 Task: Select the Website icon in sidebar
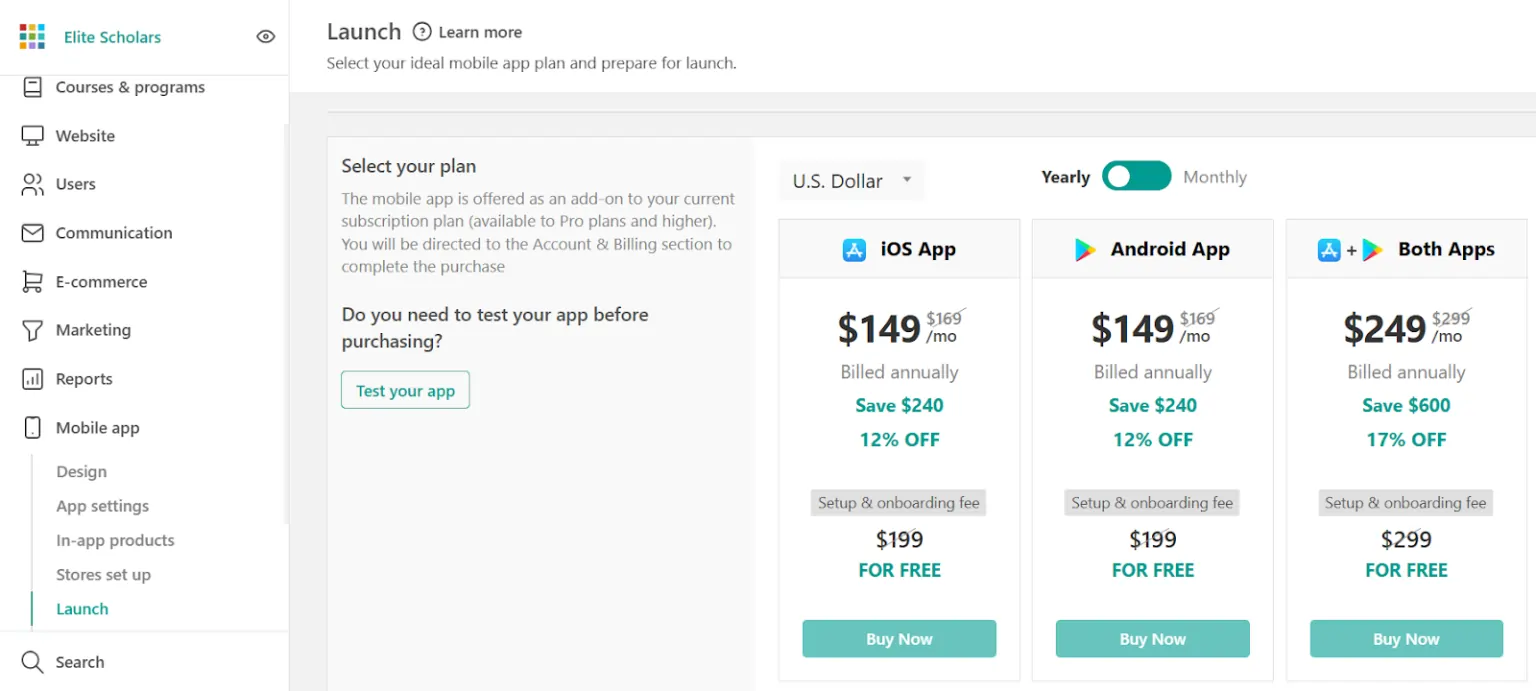point(32,135)
